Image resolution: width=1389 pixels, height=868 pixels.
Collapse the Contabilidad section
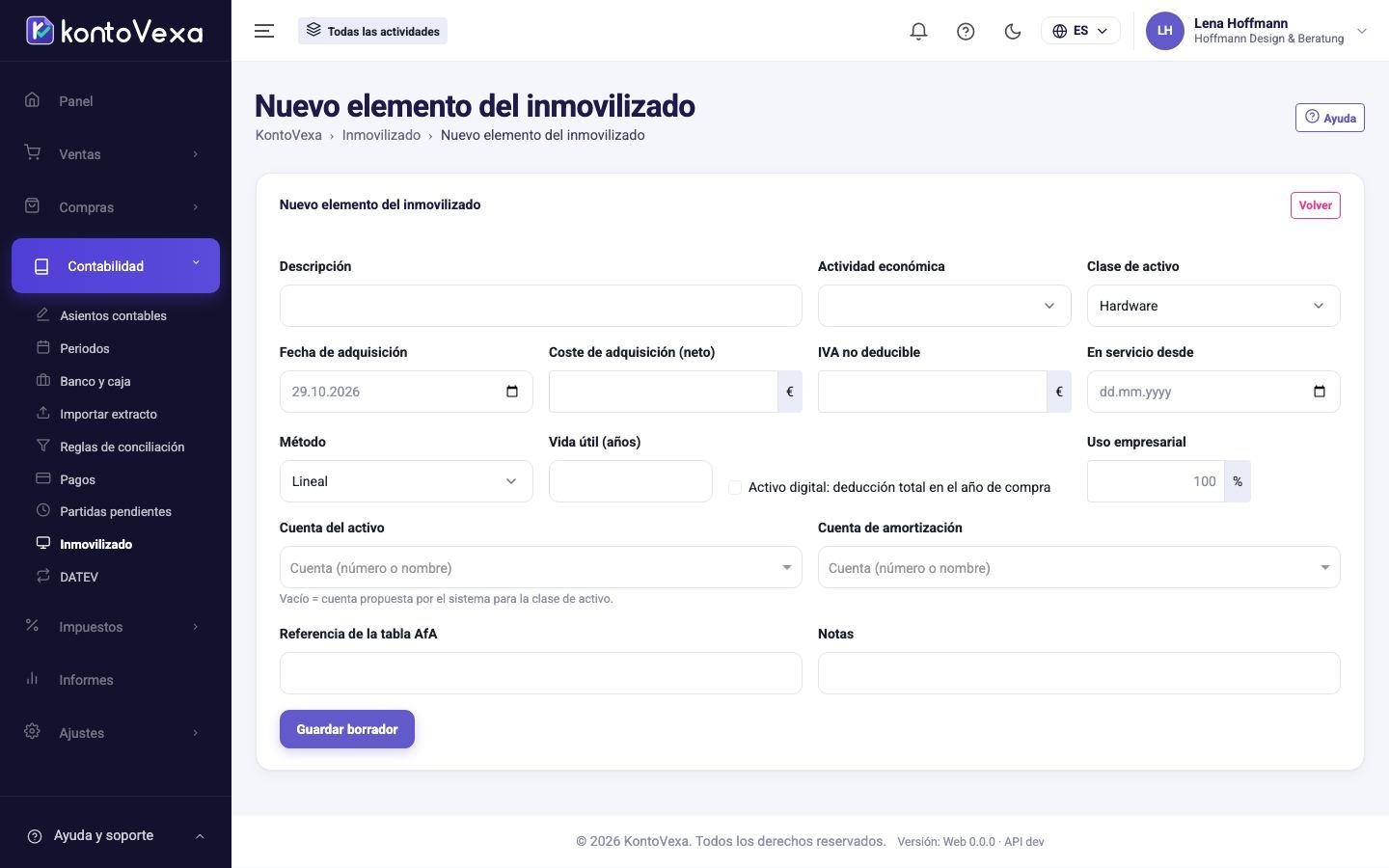[x=116, y=265]
